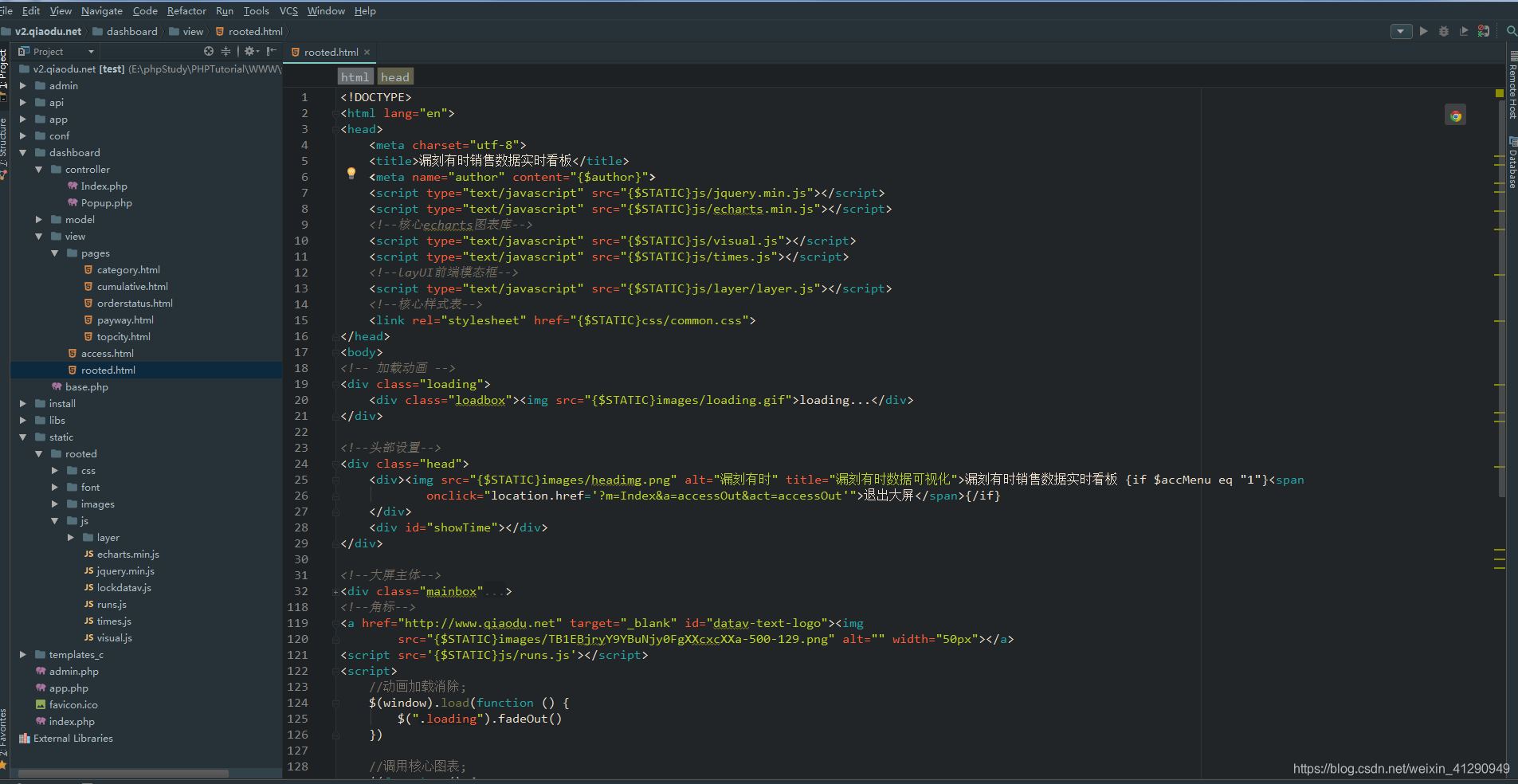
Task: Collapse the pages folder
Action: tap(55, 253)
